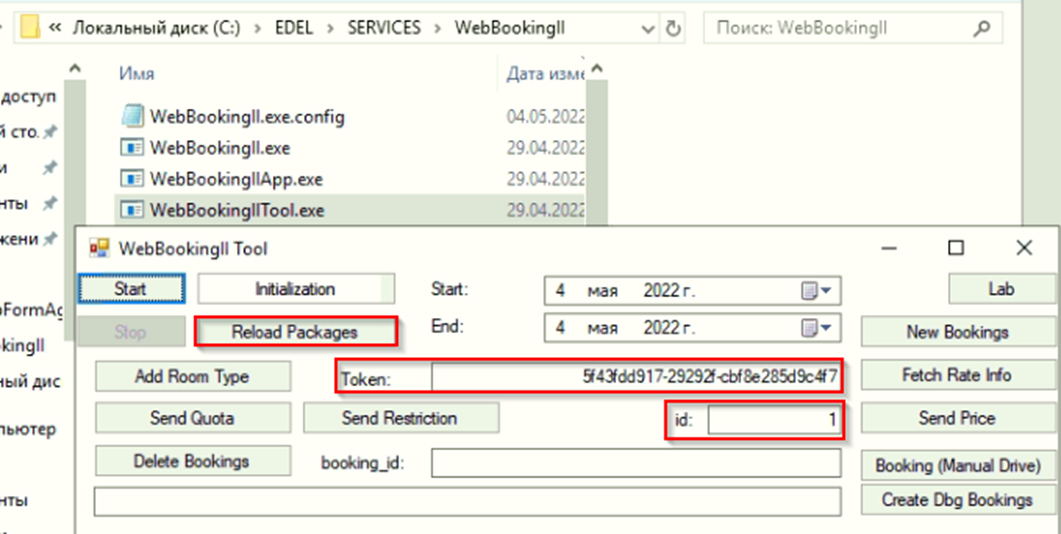Open the Start date calendar dropdown
Viewport: 1061px width, 534px height.
(817, 291)
